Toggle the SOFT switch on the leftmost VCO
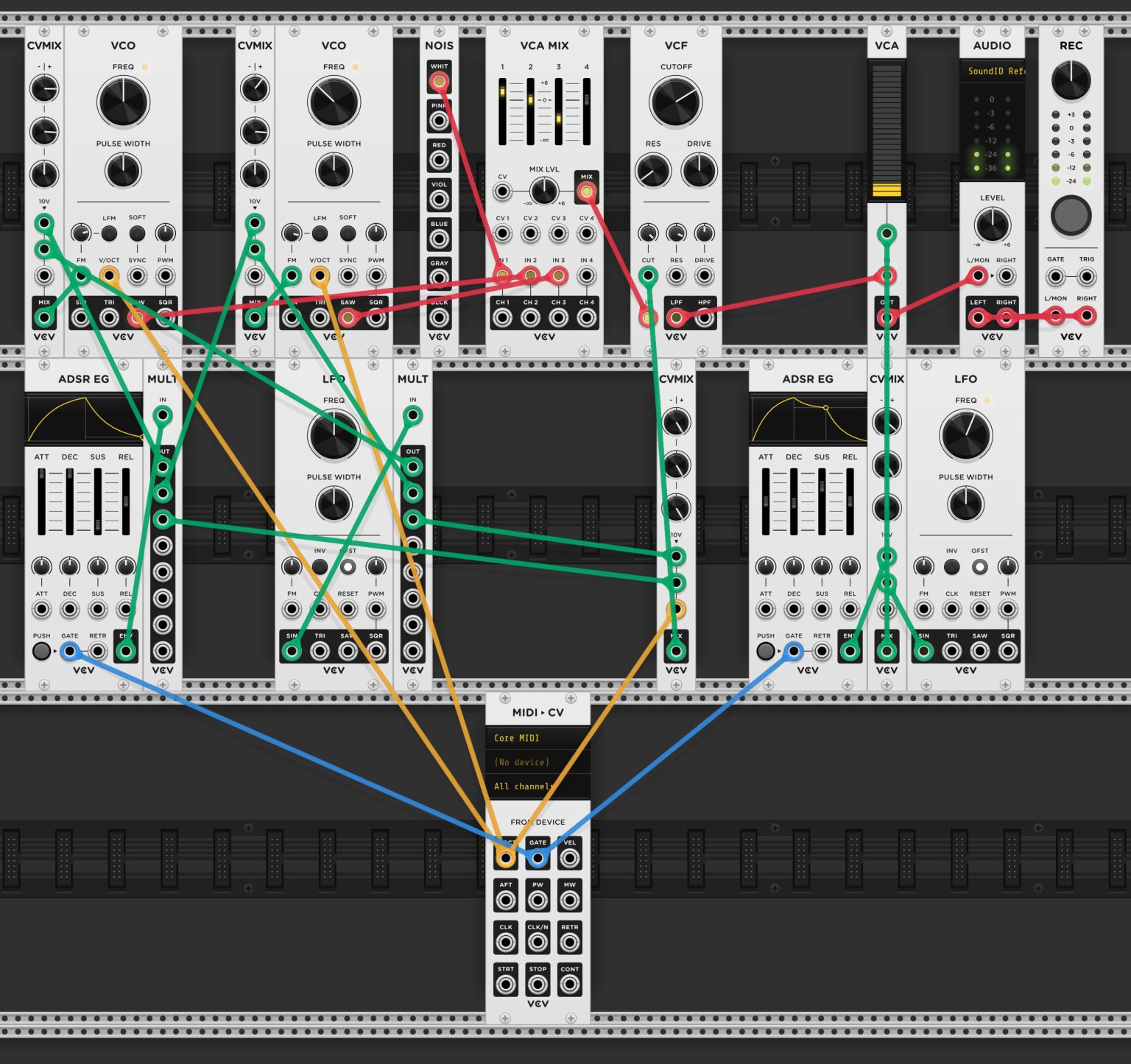 [x=137, y=233]
